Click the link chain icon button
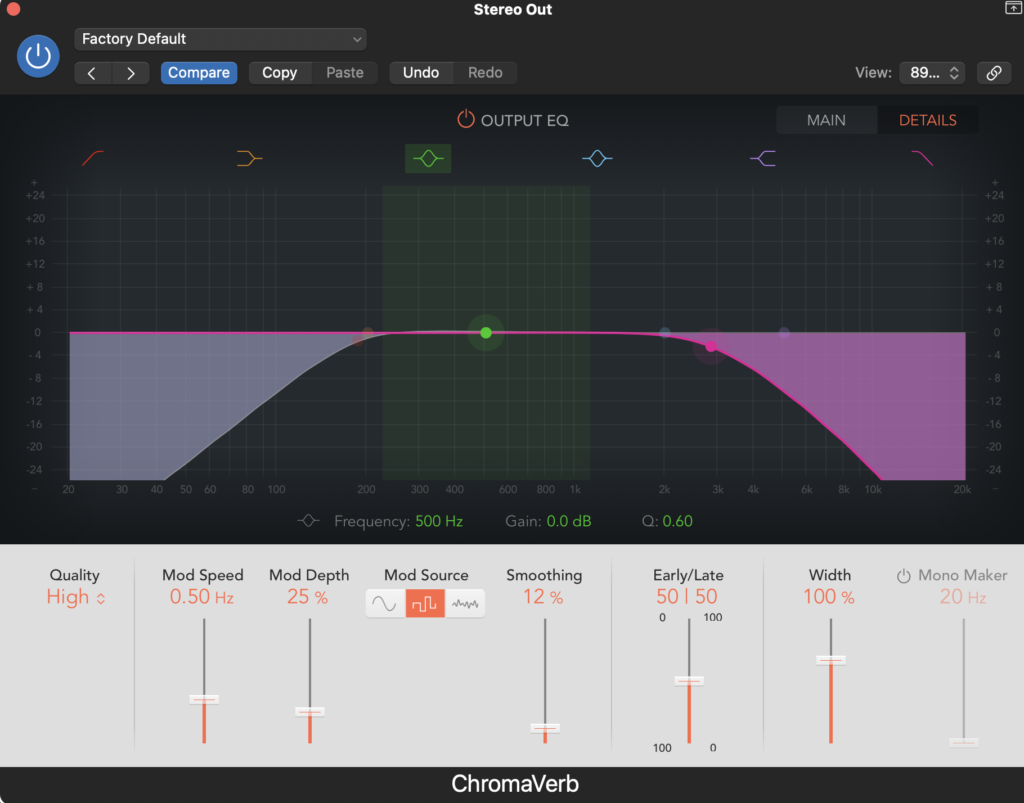 (x=994, y=73)
